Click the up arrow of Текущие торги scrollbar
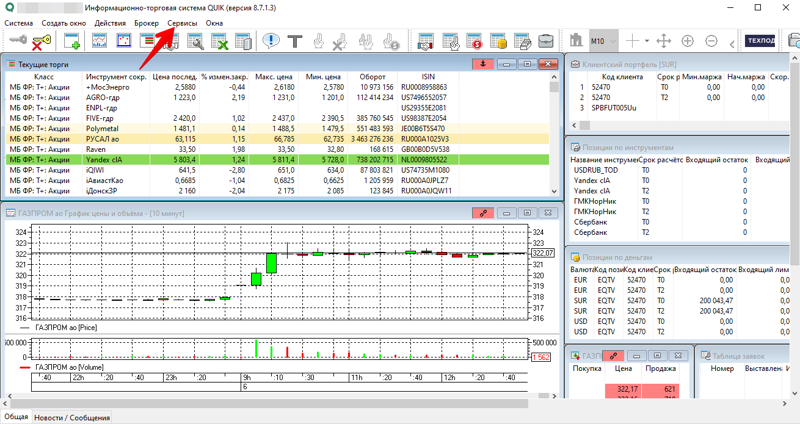This screenshot has height=424, width=800. 555,77
